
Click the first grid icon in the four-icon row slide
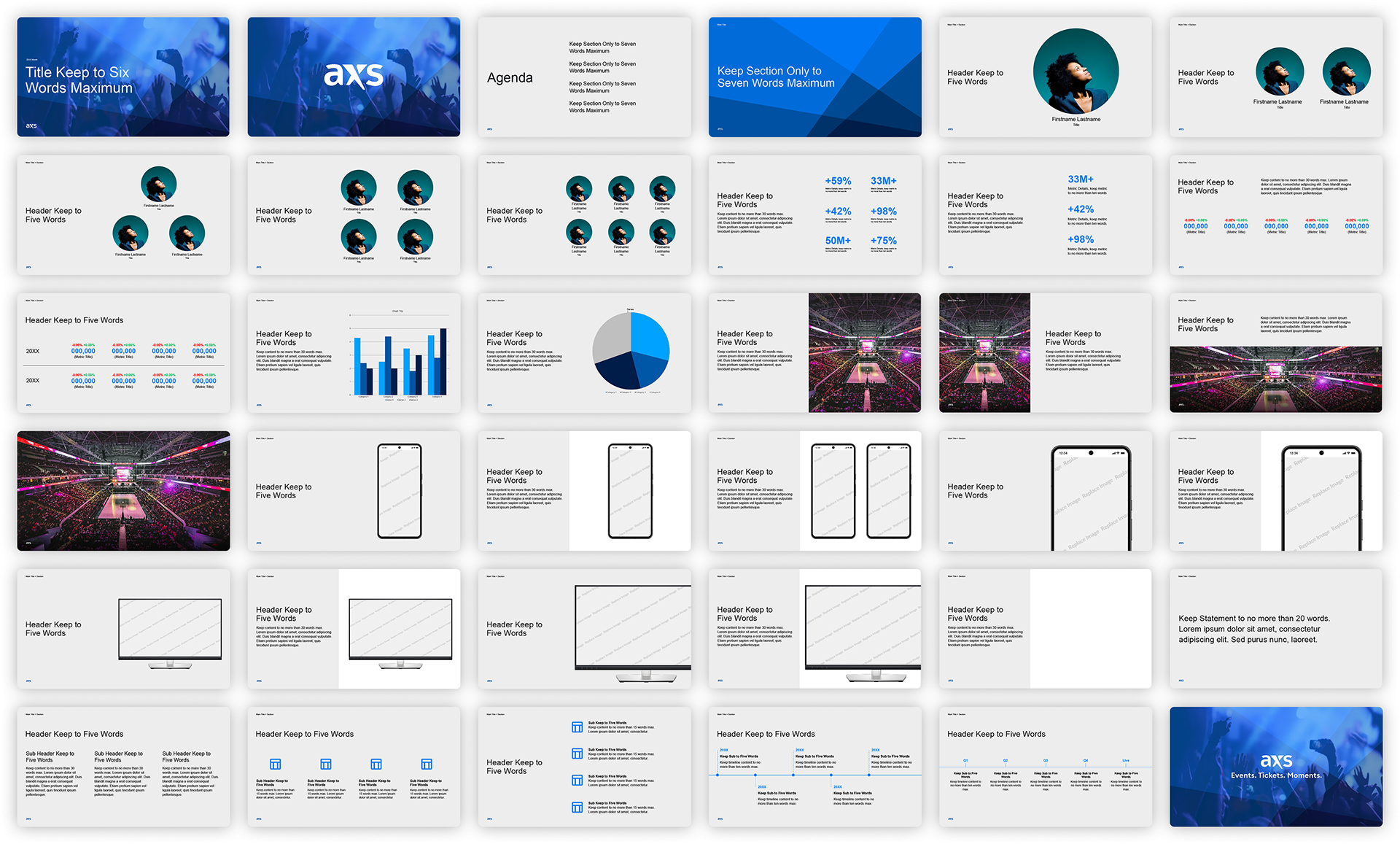(276, 764)
